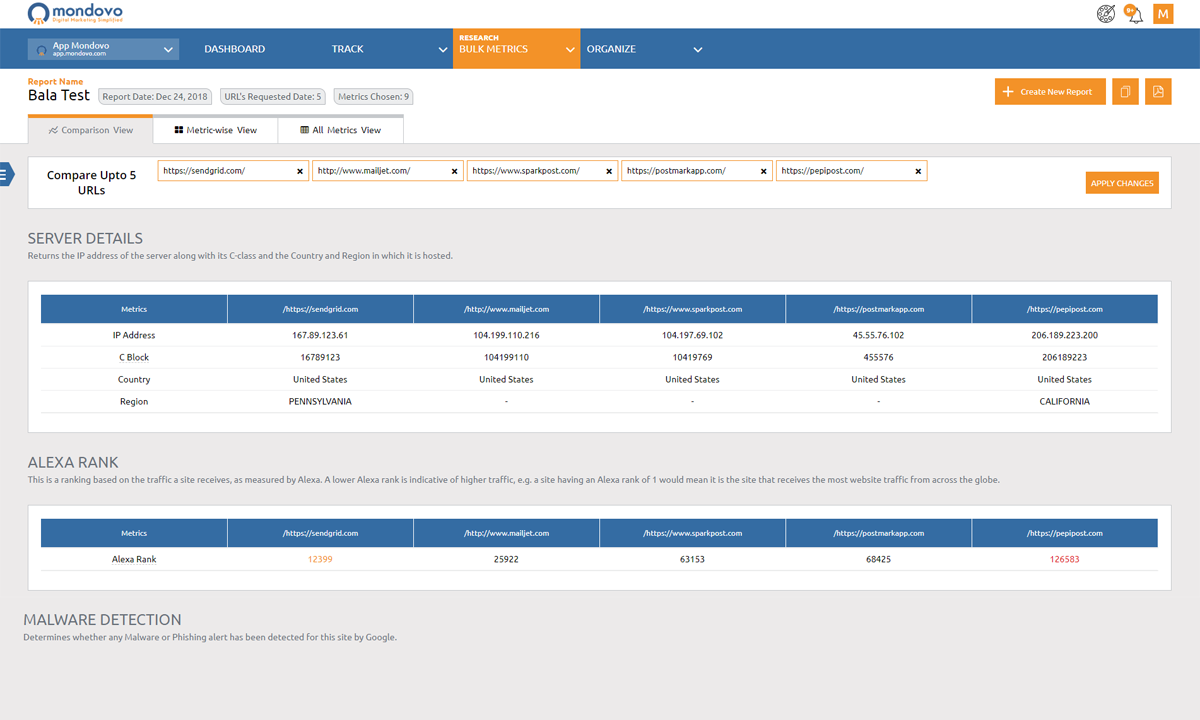Expand the Track menu dropdown

[443, 49]
